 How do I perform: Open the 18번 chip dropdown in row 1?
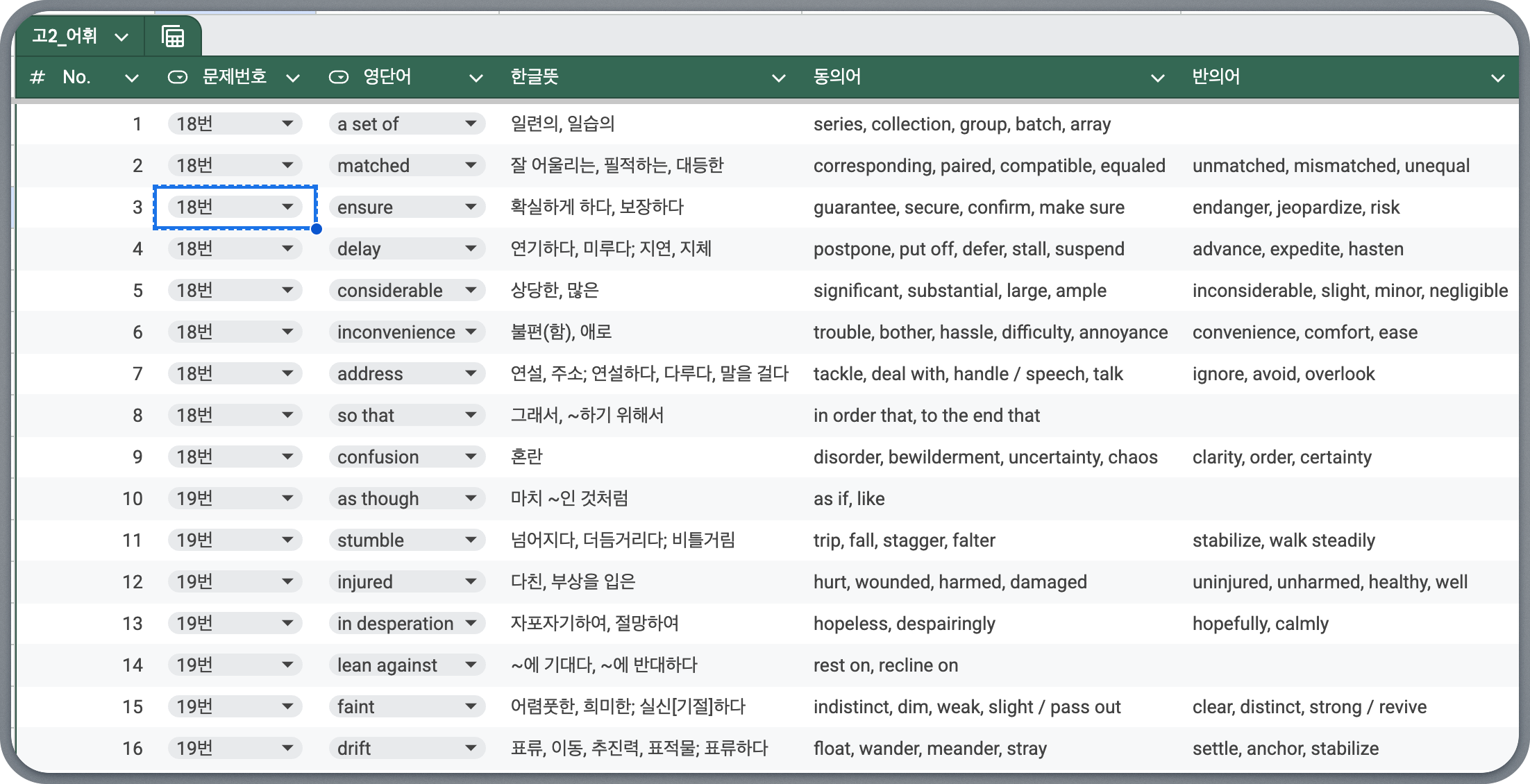(287, 124)
